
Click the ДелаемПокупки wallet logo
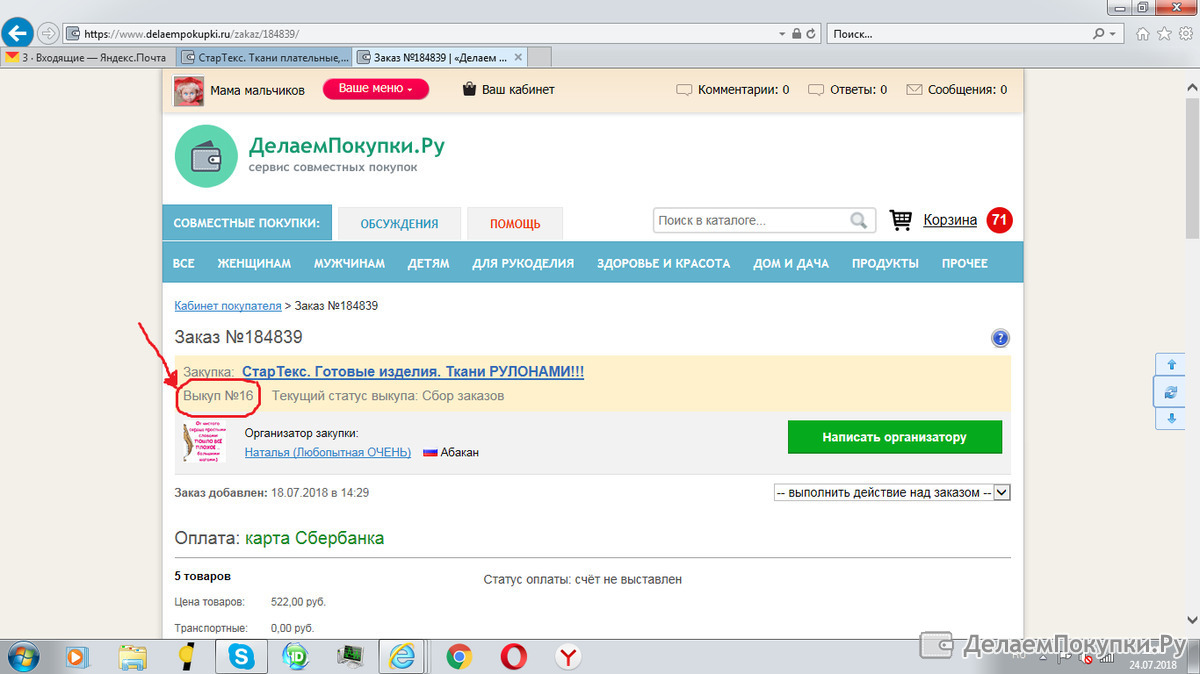[204, 156]
